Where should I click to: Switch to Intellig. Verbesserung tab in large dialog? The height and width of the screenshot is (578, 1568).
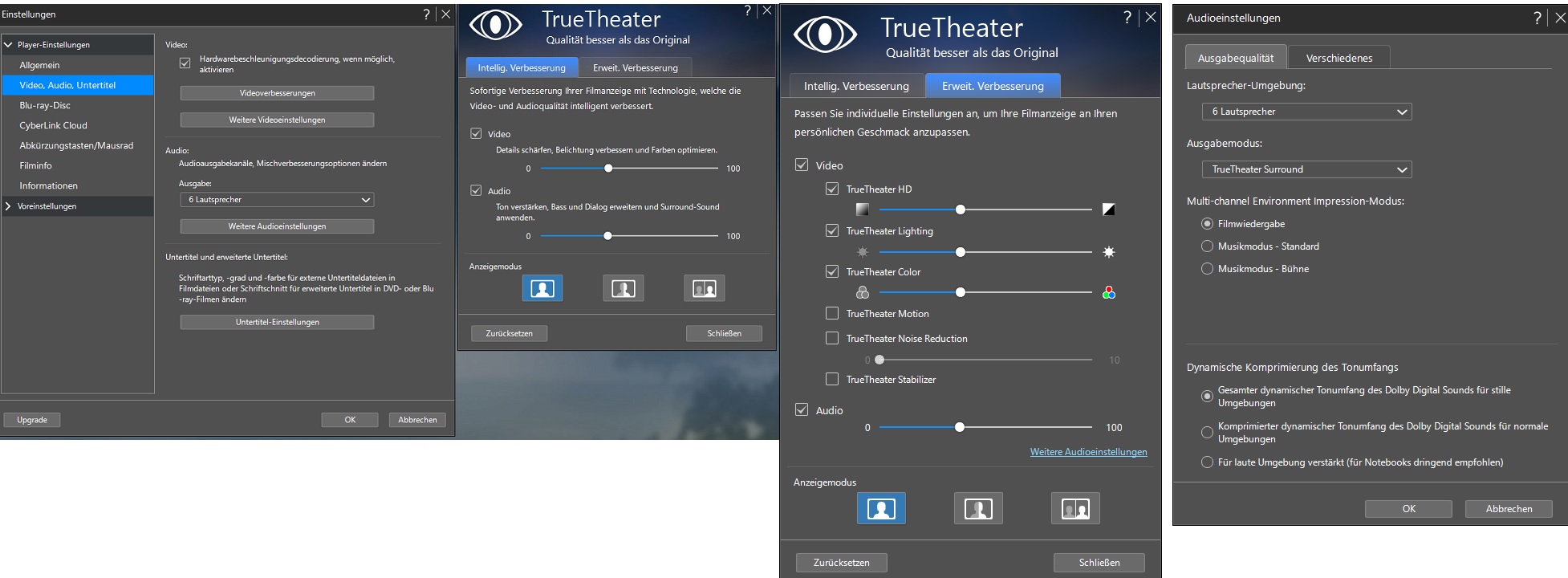tap(856, 86)
